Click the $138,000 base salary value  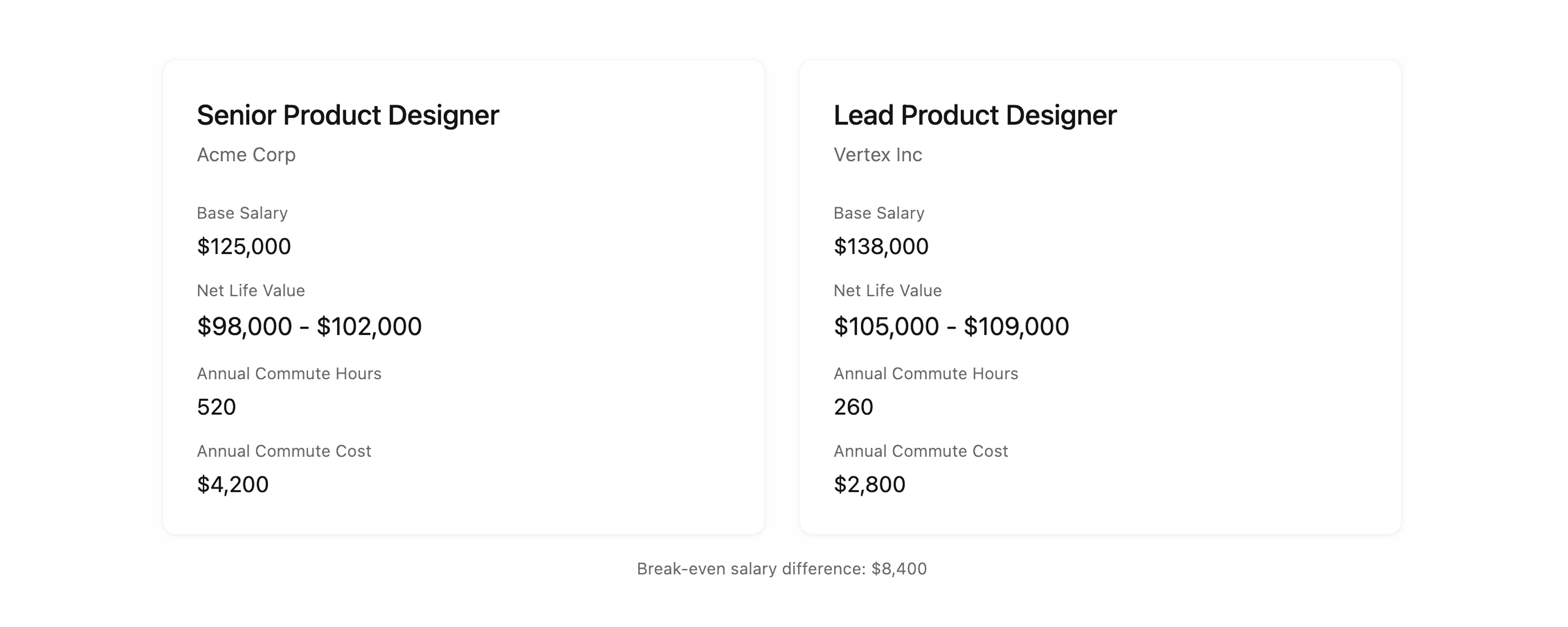[x=881, y=247]
